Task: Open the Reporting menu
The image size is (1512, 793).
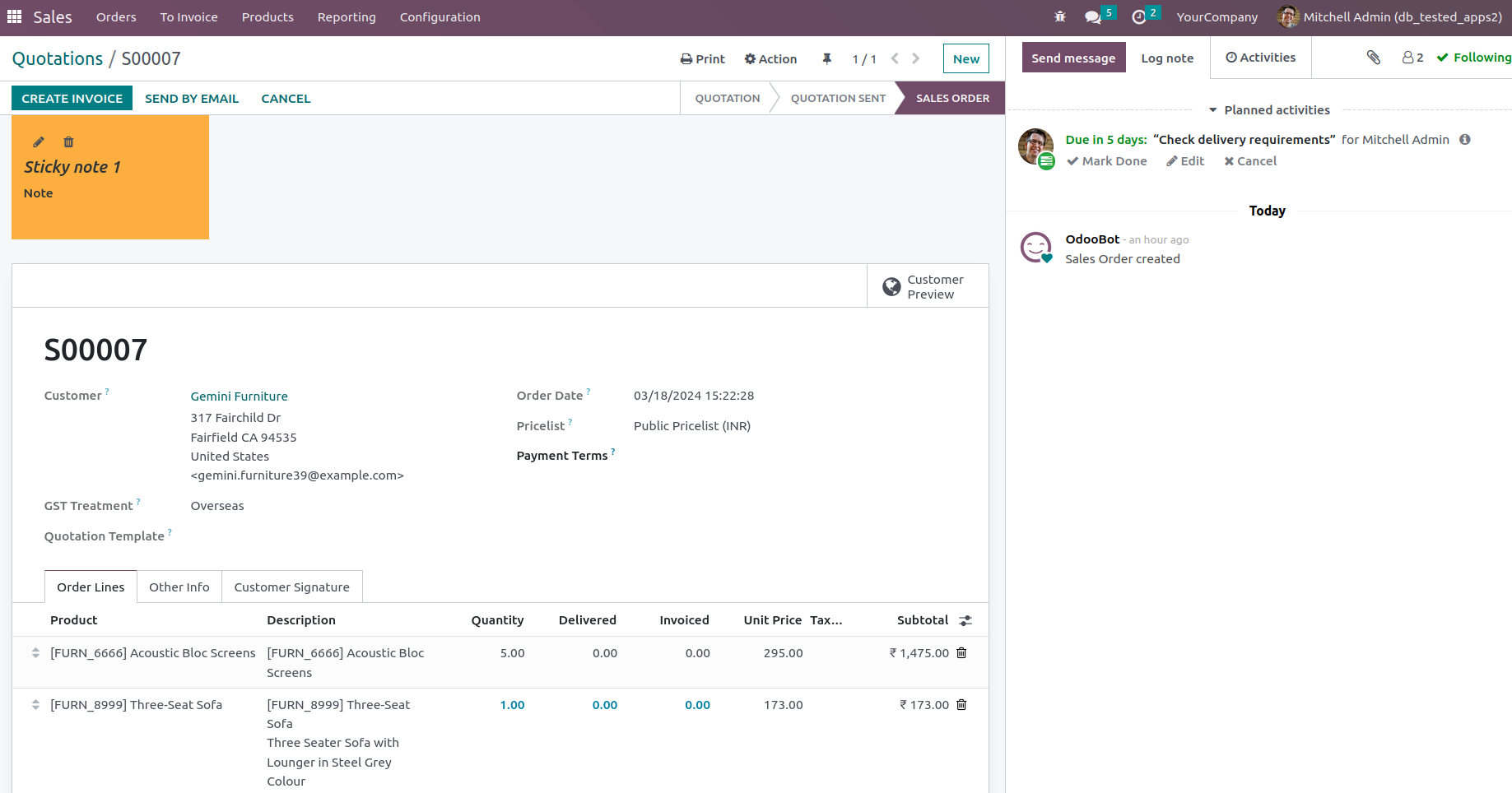Action: click(x=347, y=17)
